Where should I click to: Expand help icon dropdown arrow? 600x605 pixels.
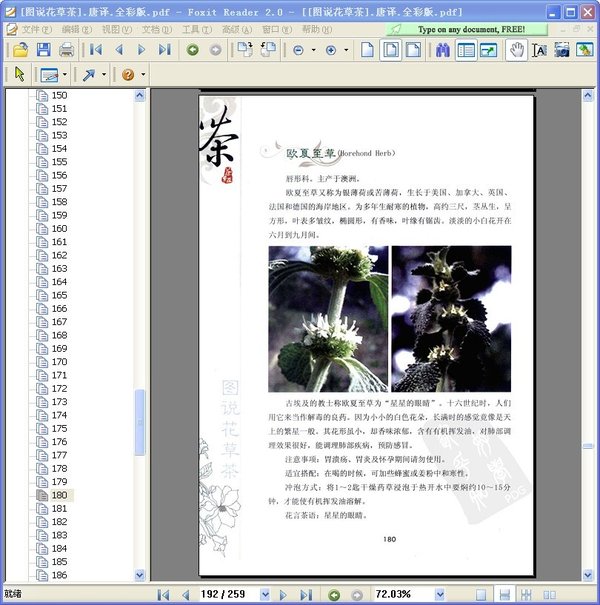coord(143,74)
